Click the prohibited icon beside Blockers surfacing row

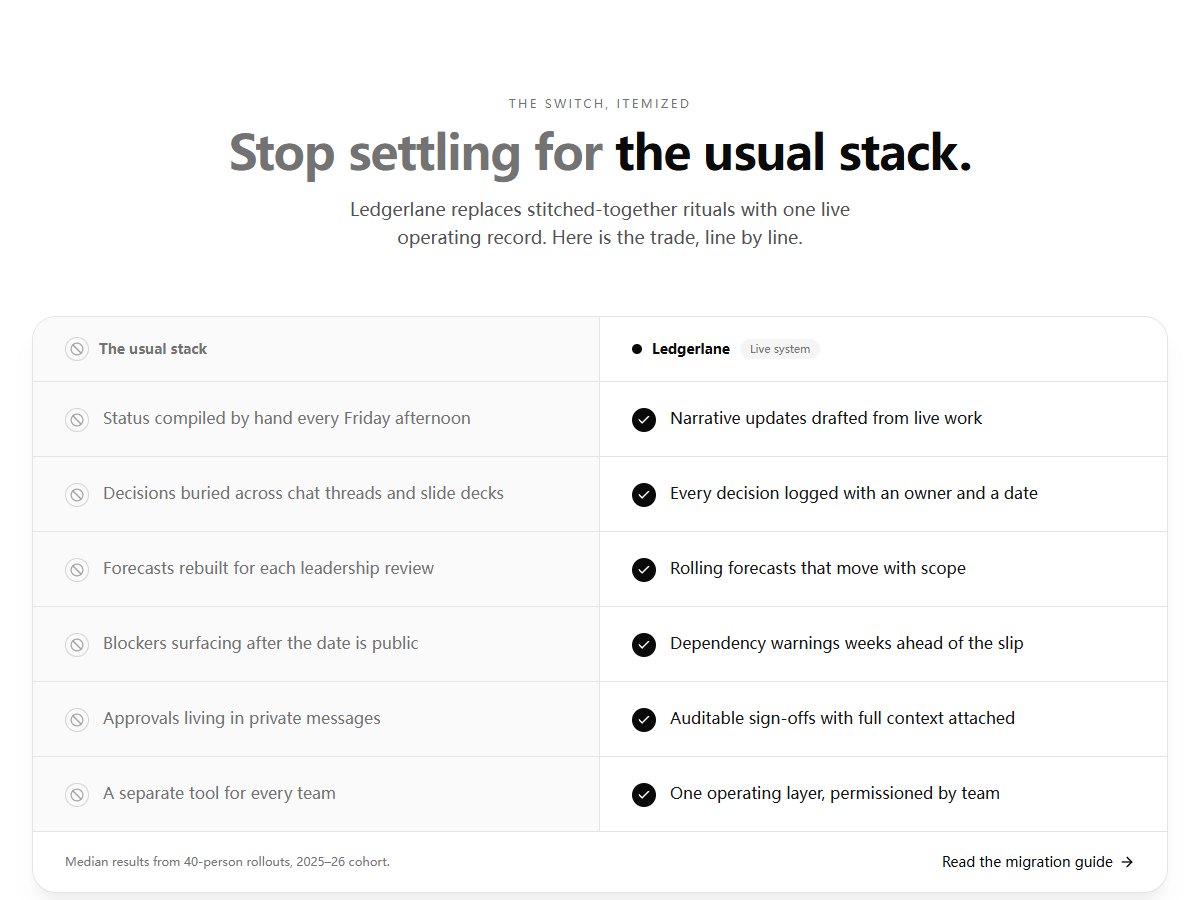click(77, 645)
